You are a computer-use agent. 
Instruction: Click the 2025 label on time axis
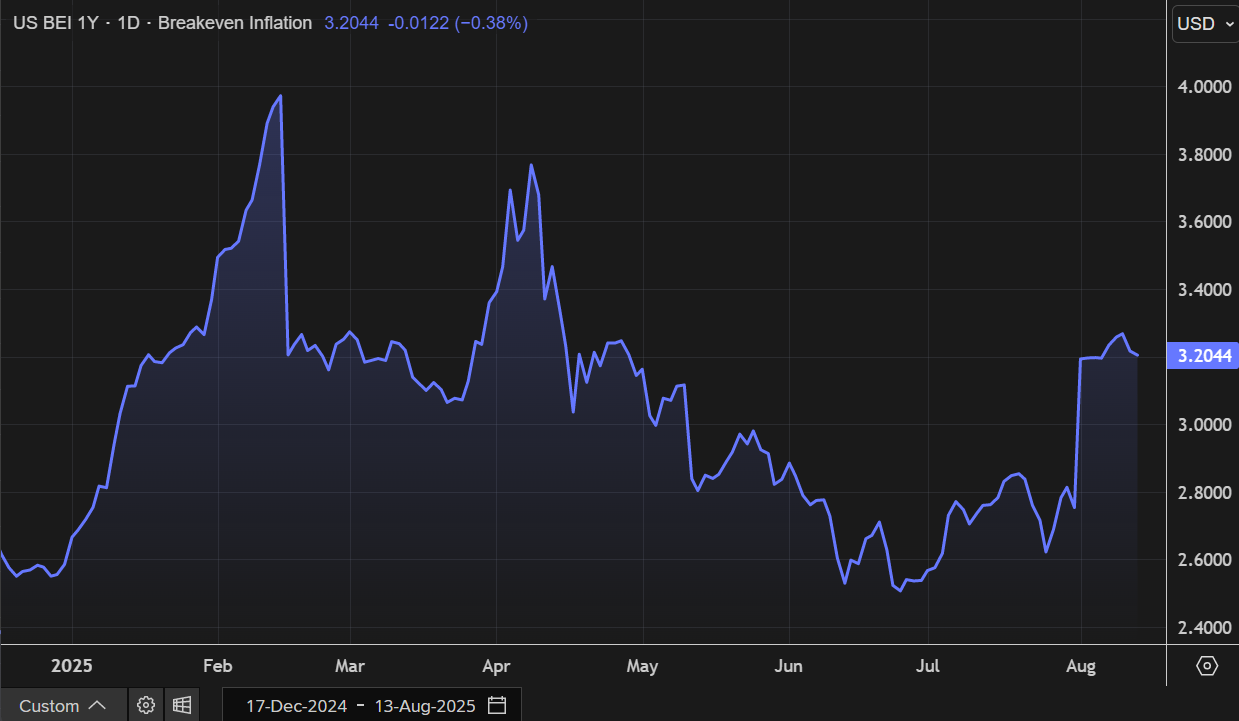[72, 666]
